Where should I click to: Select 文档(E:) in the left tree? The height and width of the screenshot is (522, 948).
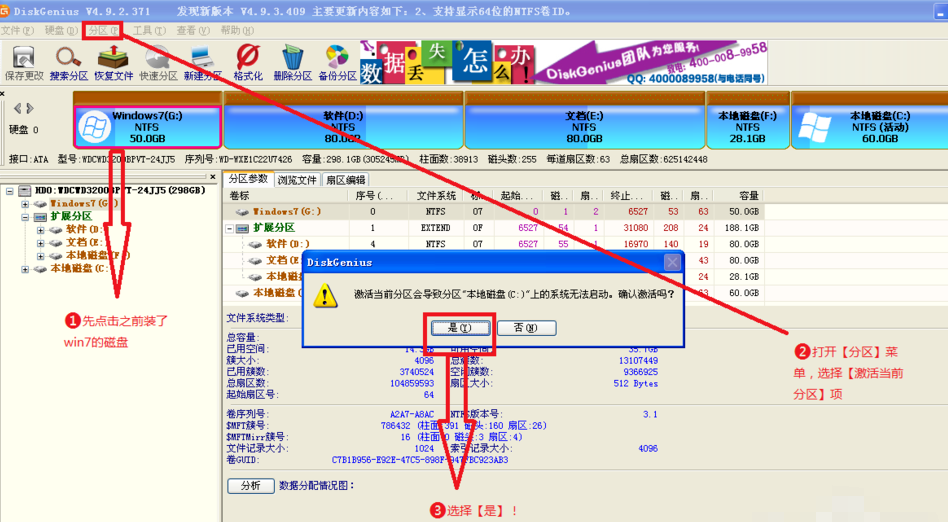coord(85,243)
